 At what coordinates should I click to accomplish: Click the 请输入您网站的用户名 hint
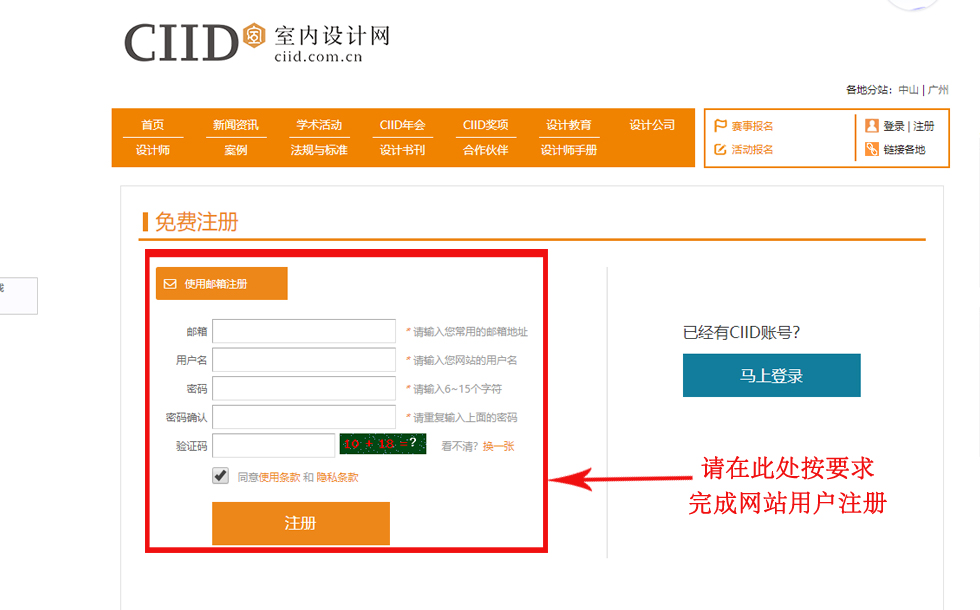click(465, 361)
